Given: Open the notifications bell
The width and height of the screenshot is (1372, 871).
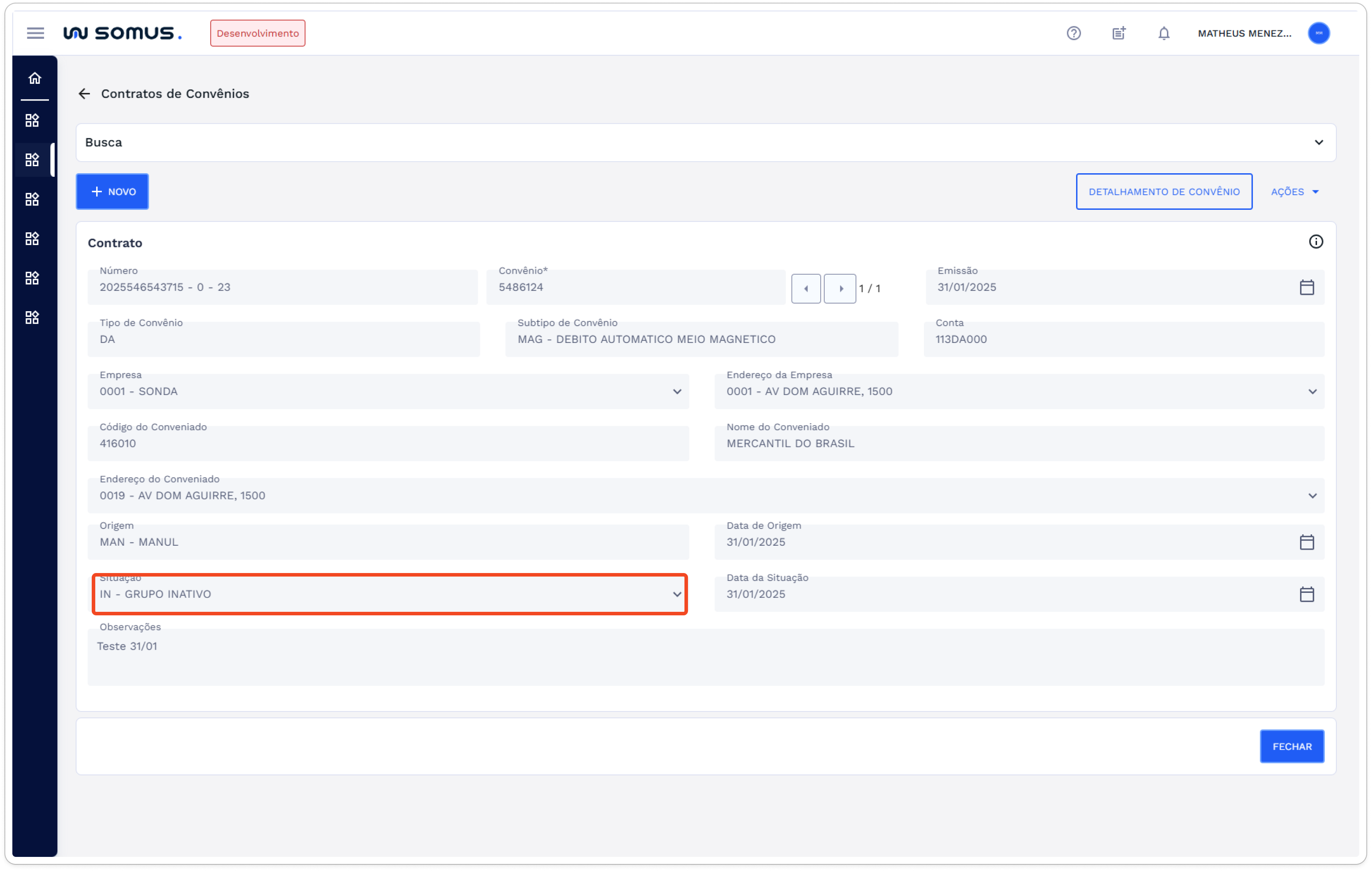Looking at the screenshot, I should tap(1163, 33).
